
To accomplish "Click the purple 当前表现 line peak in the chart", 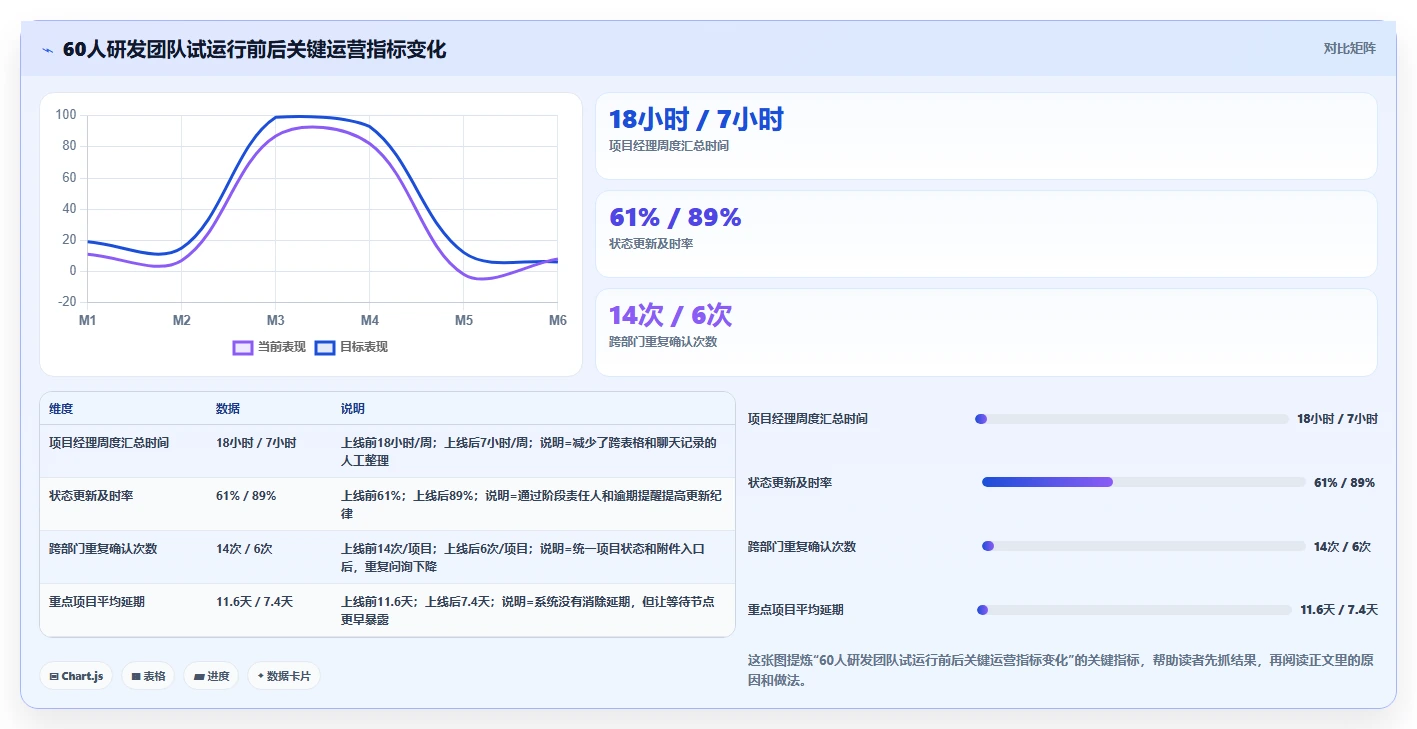I will pos(311,127).
